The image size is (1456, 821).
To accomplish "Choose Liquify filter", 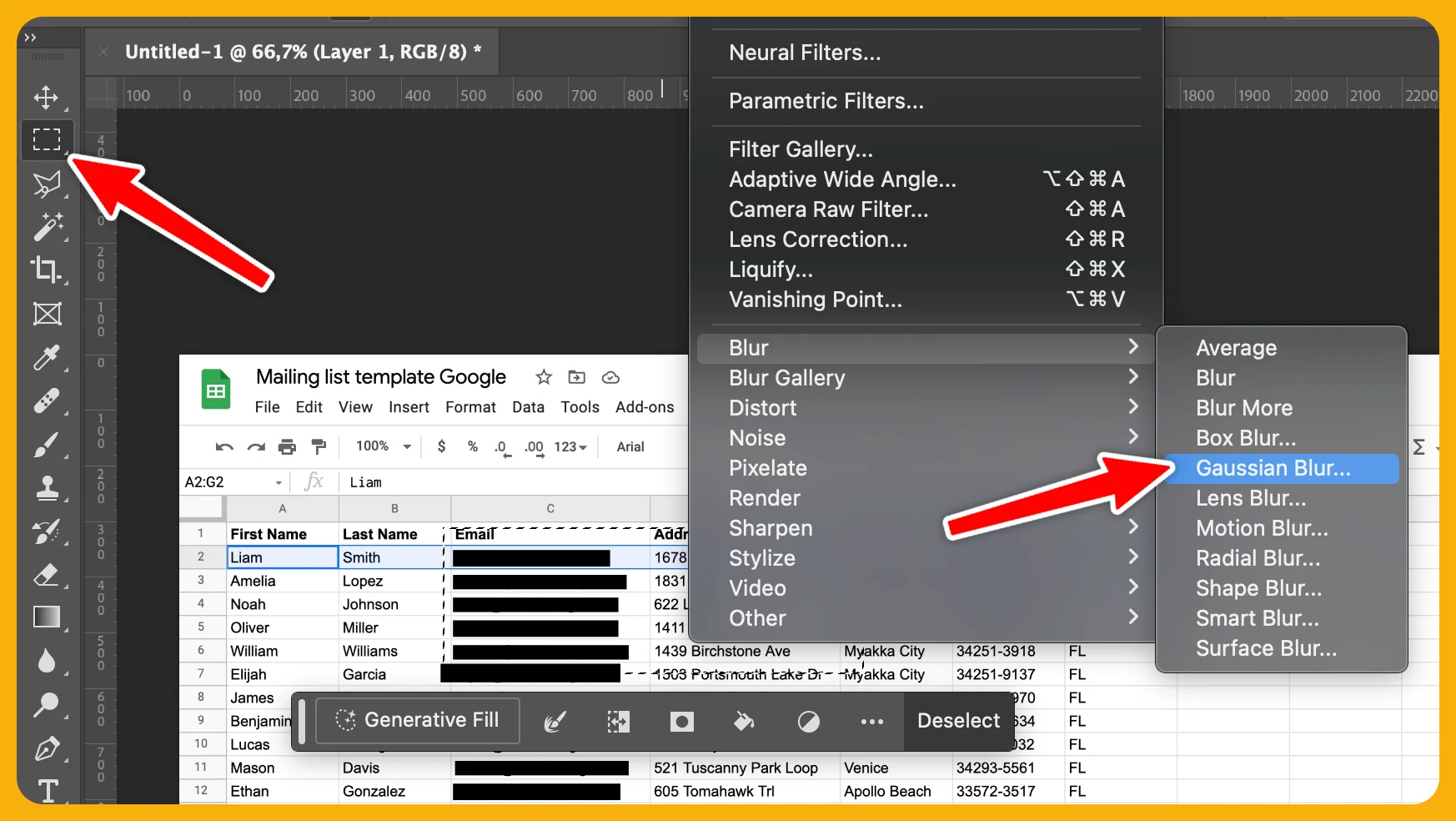I will coord(926,269).
